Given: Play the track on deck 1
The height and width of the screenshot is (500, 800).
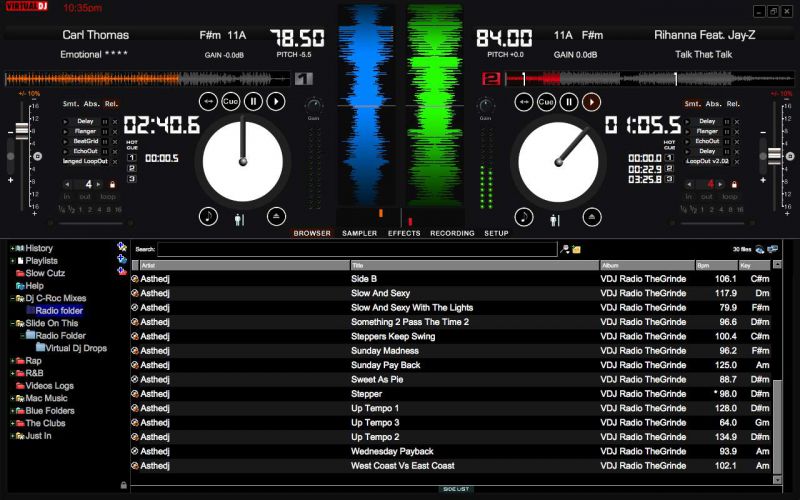Looking at the screenshot, I should pyautogui.click(x=276, y=102).
